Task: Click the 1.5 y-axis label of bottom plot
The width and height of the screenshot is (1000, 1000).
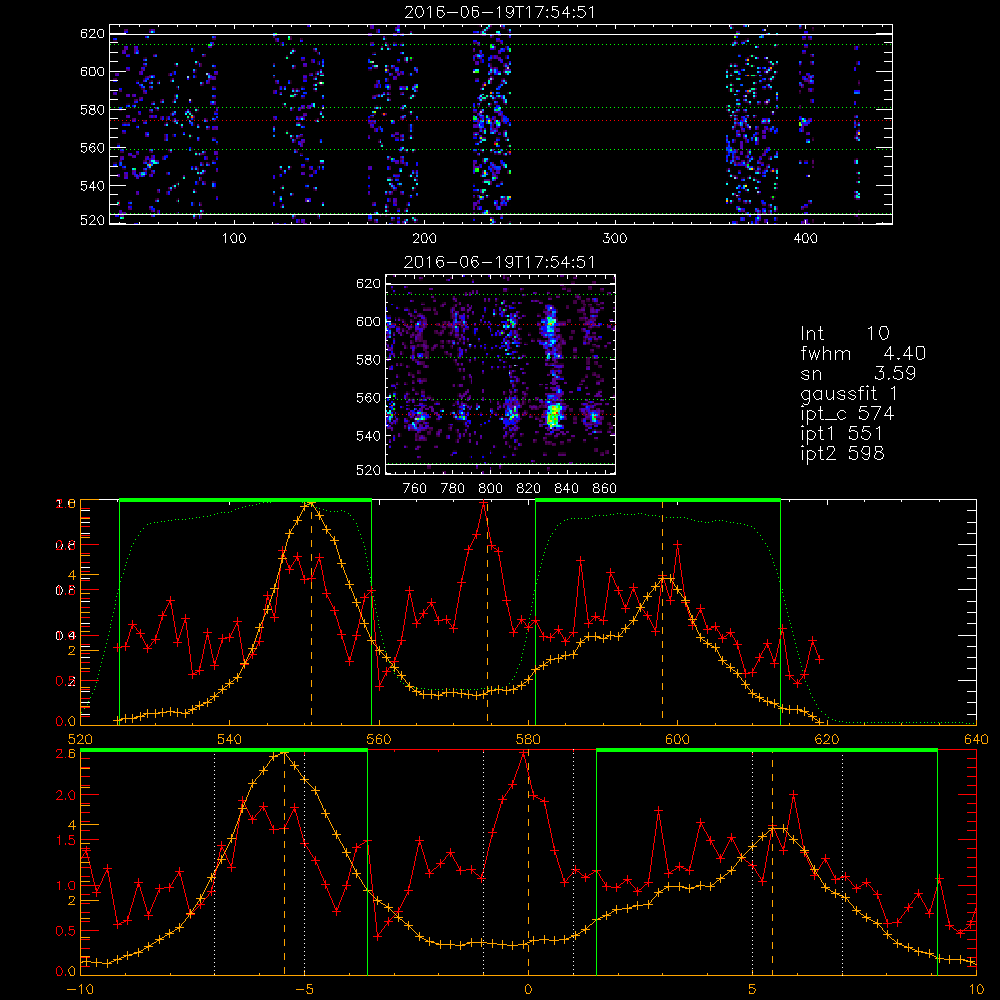Action: pyautogui.click(x=66, y=841)
